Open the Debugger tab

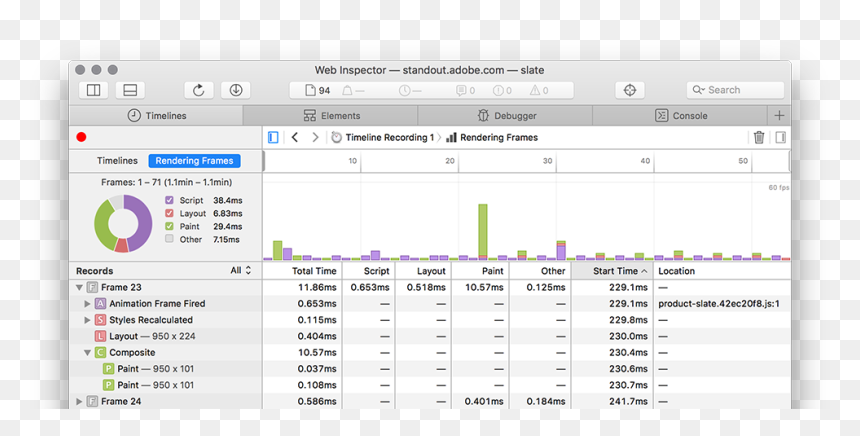pos(505,116)
